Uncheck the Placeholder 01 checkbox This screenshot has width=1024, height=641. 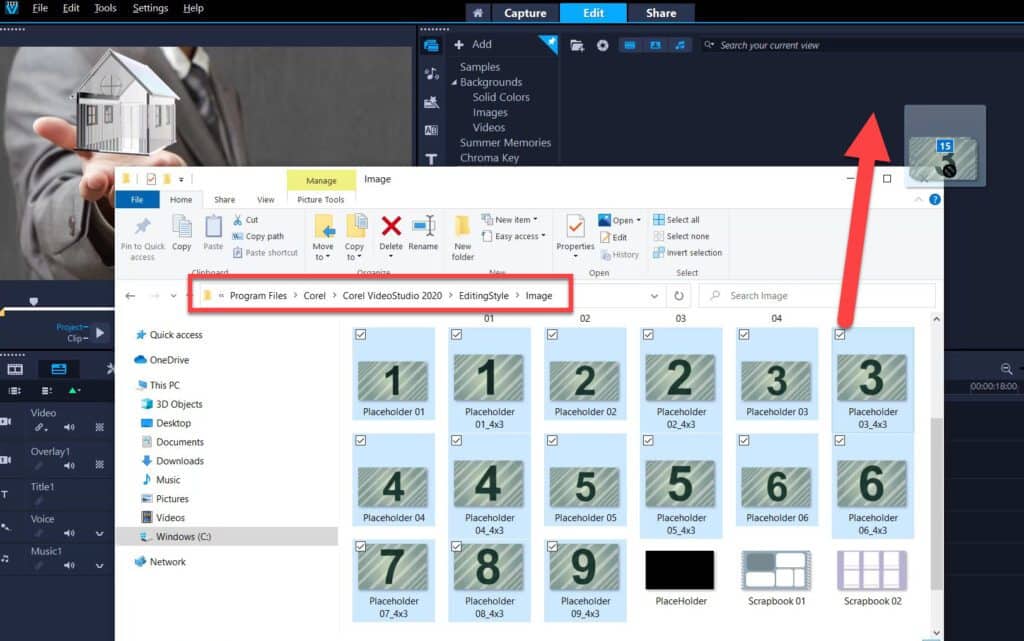point(359,335)
